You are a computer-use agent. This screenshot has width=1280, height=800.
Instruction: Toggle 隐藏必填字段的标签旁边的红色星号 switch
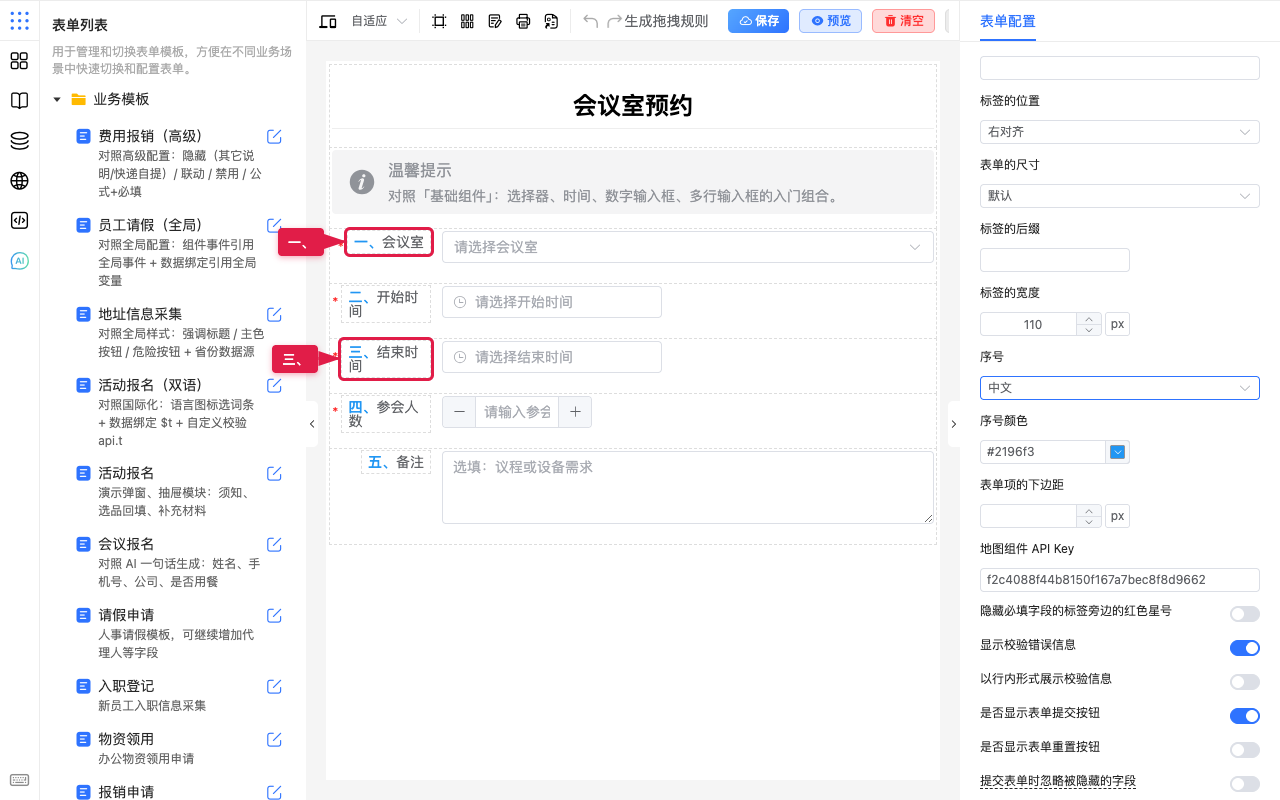(x=1245, y=614)
